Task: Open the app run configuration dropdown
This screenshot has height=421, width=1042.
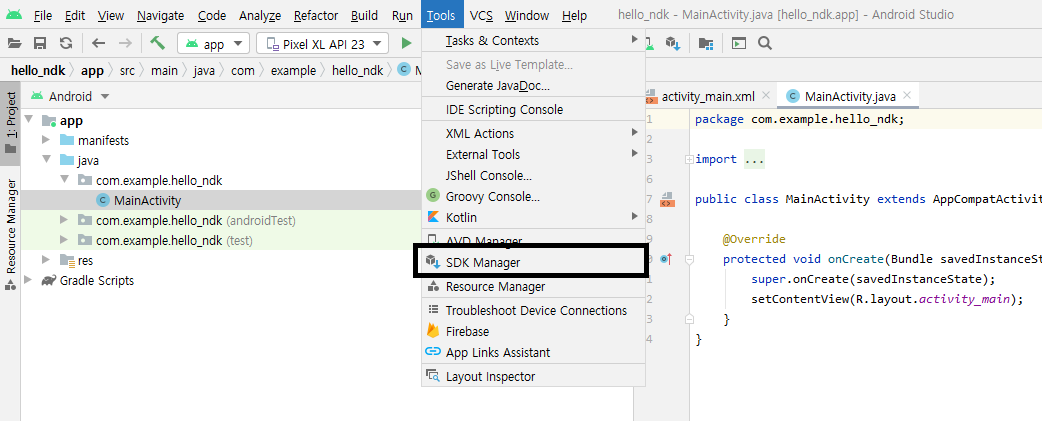Action: click(x=213, y=44)
